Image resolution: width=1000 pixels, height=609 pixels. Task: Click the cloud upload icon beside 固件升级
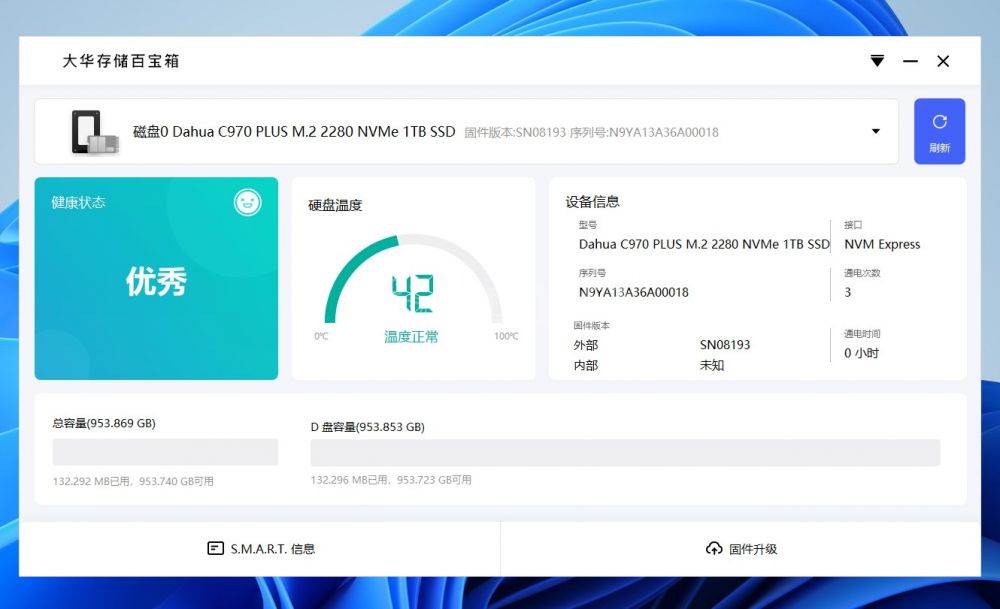point(714,548)
